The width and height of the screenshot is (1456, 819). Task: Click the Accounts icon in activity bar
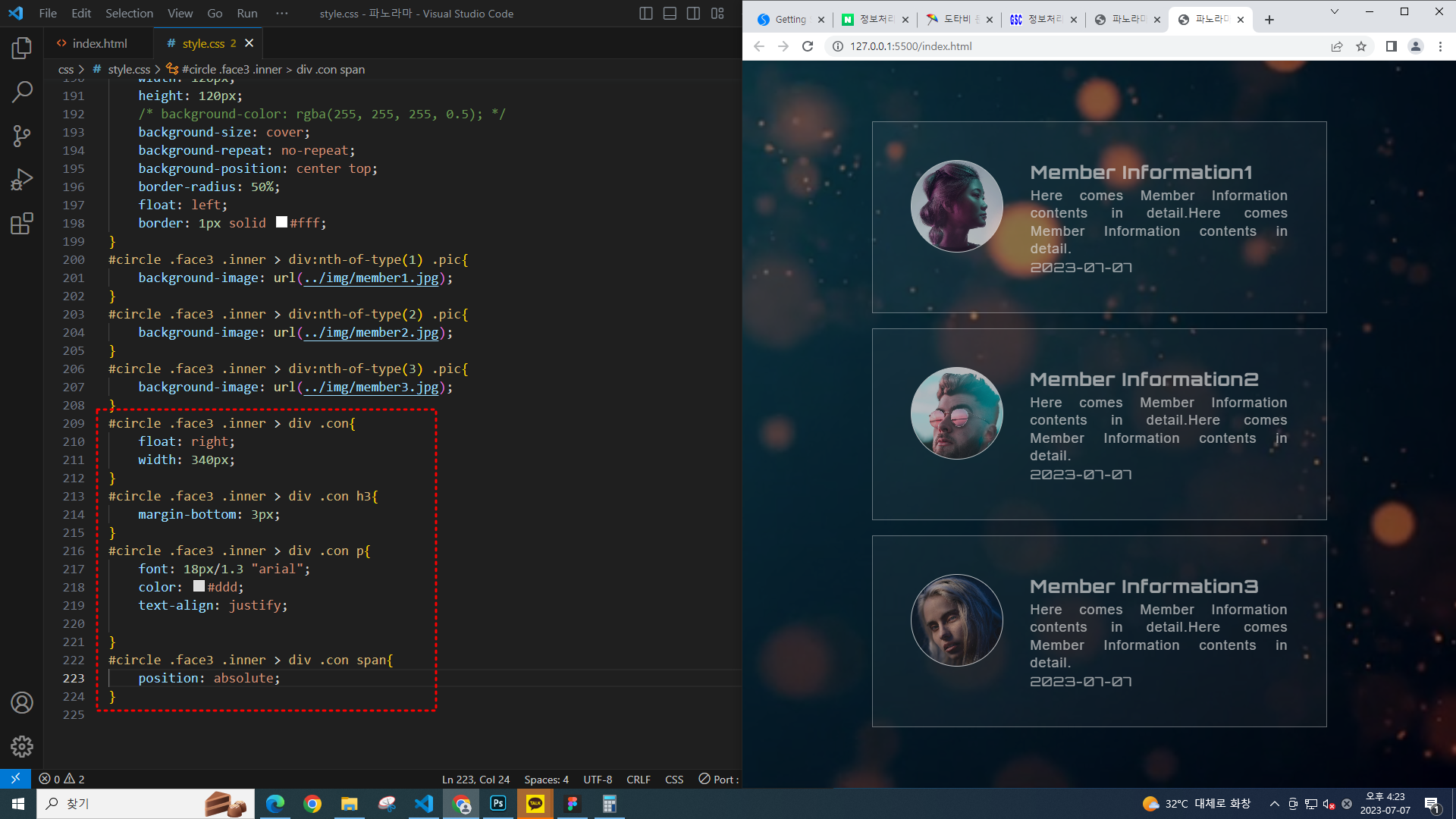(x=22, y=703)
